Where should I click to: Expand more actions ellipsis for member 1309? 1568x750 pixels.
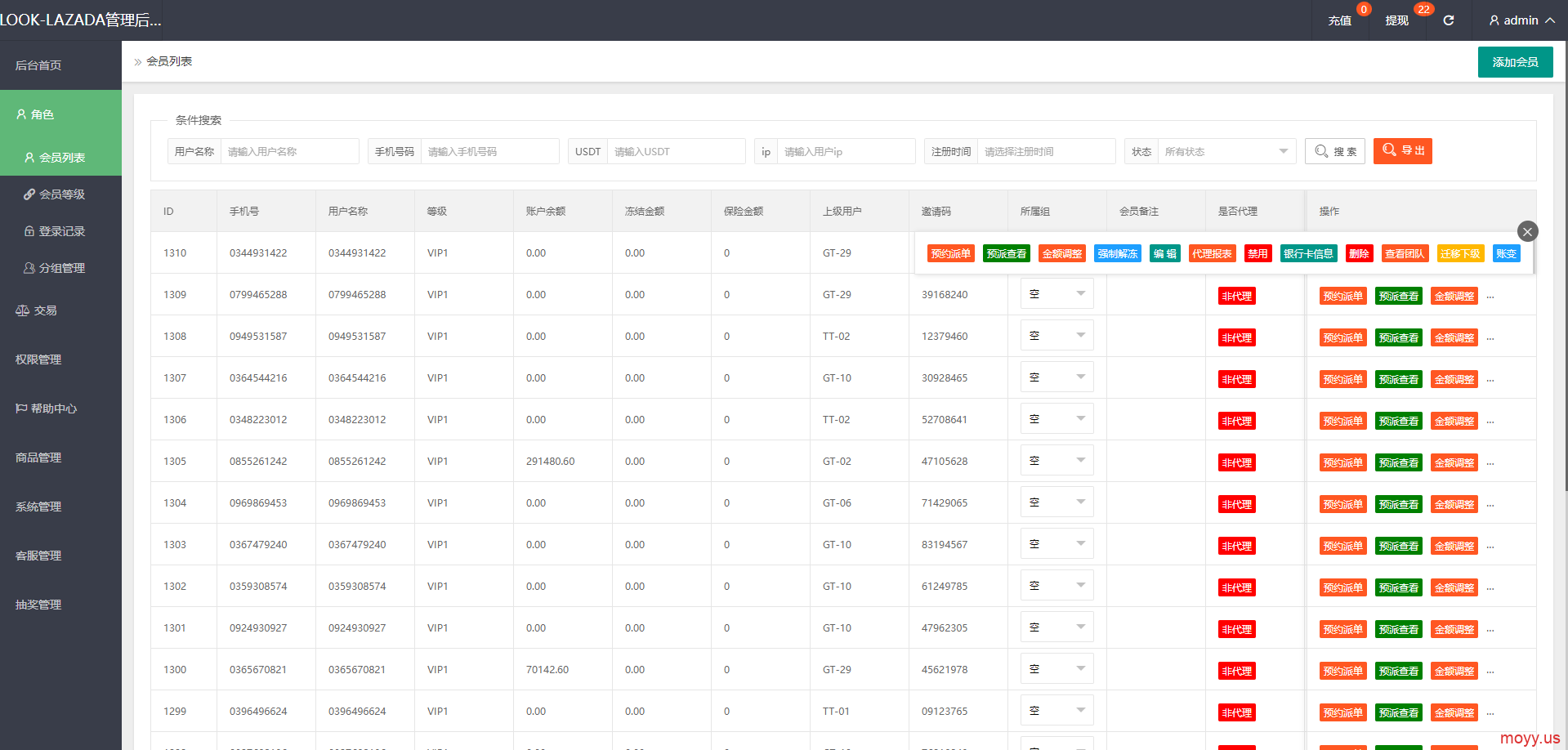point(1490,297)
